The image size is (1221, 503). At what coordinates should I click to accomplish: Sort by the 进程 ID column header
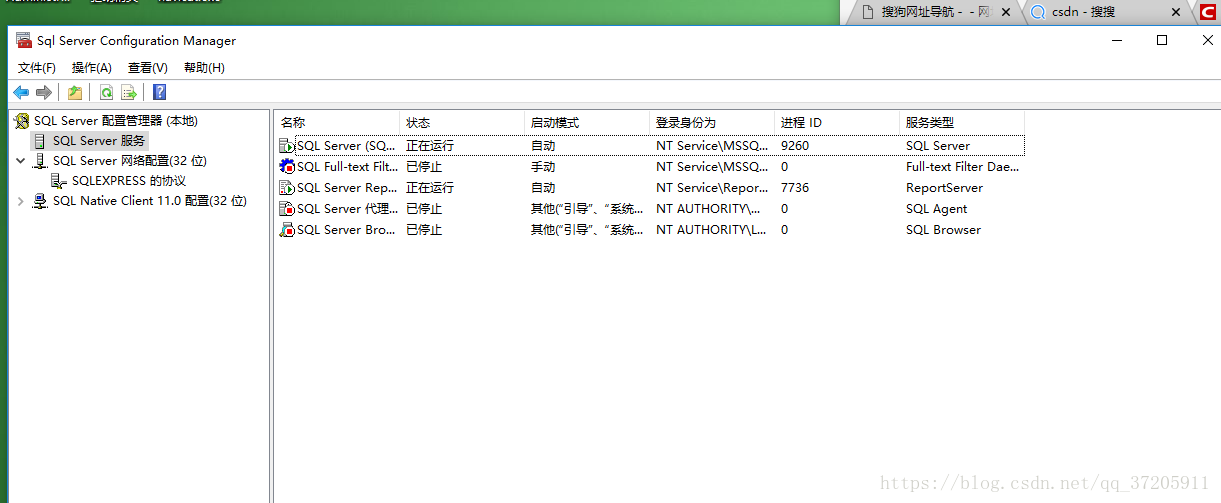836,122
